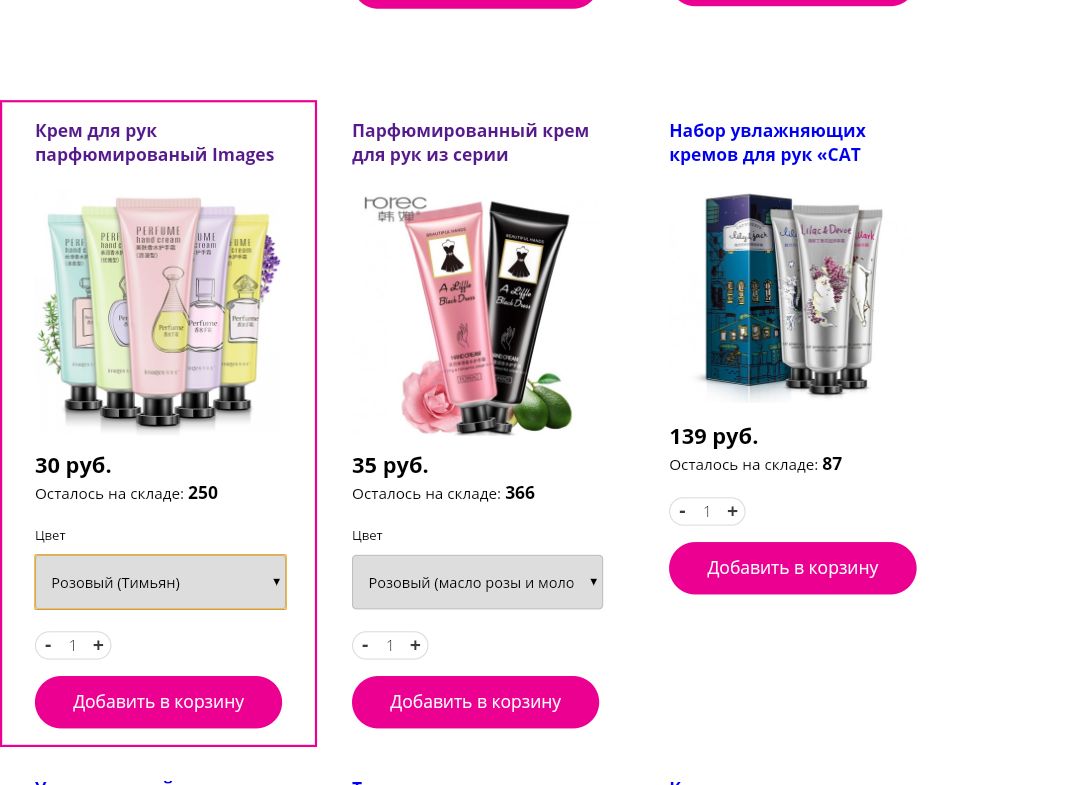Click quantity field of Images hand cream

click(x=73, y=645)
